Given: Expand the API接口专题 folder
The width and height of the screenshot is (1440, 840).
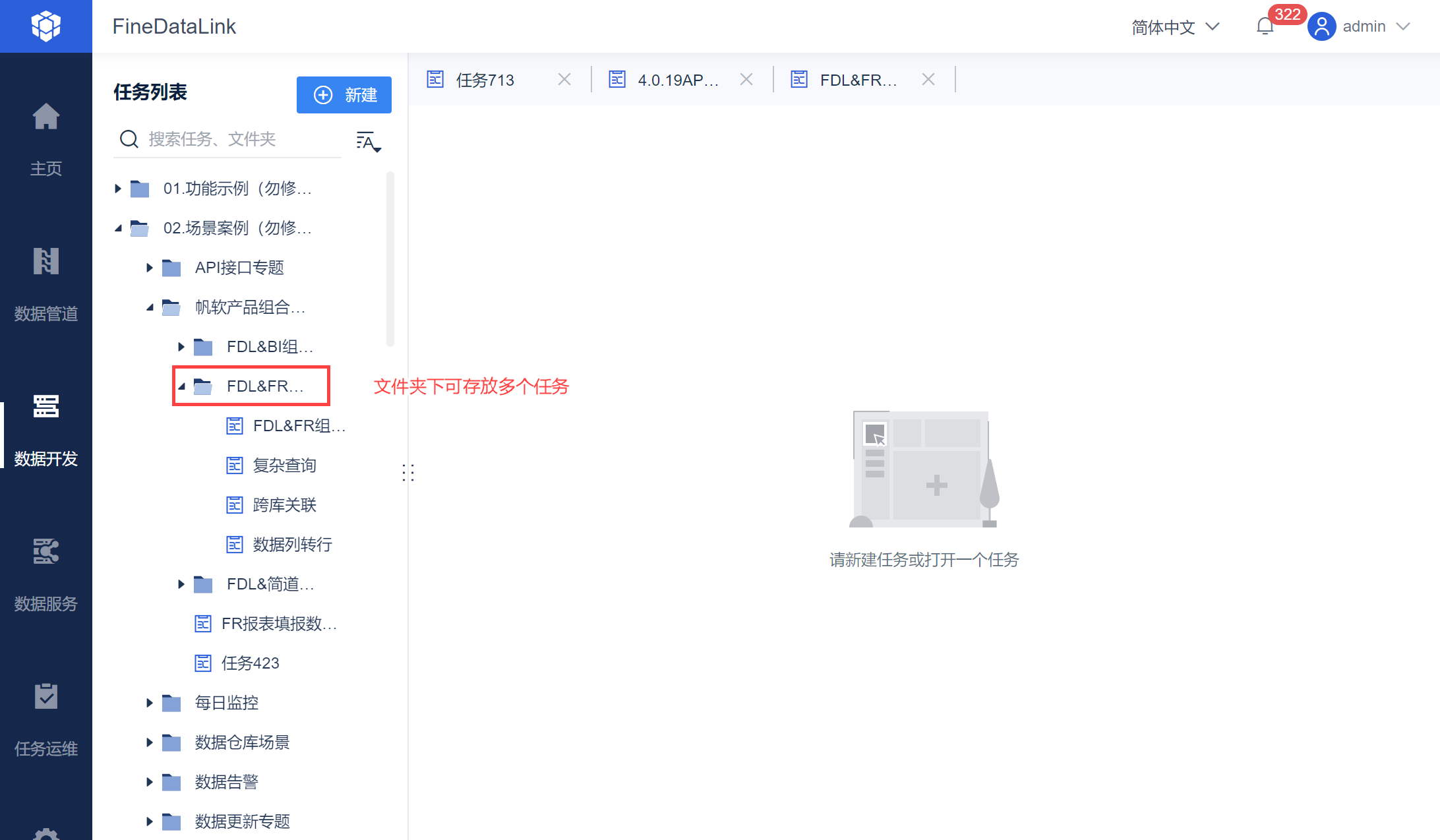Looking at the screenshot, I should 150,268.
